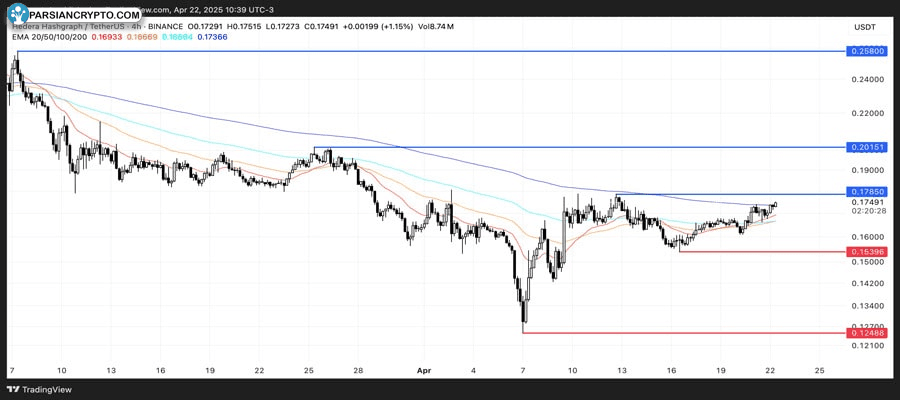Click the 4 date label on time axis
The height and width of the screenshot is (400, 900).
474,371
